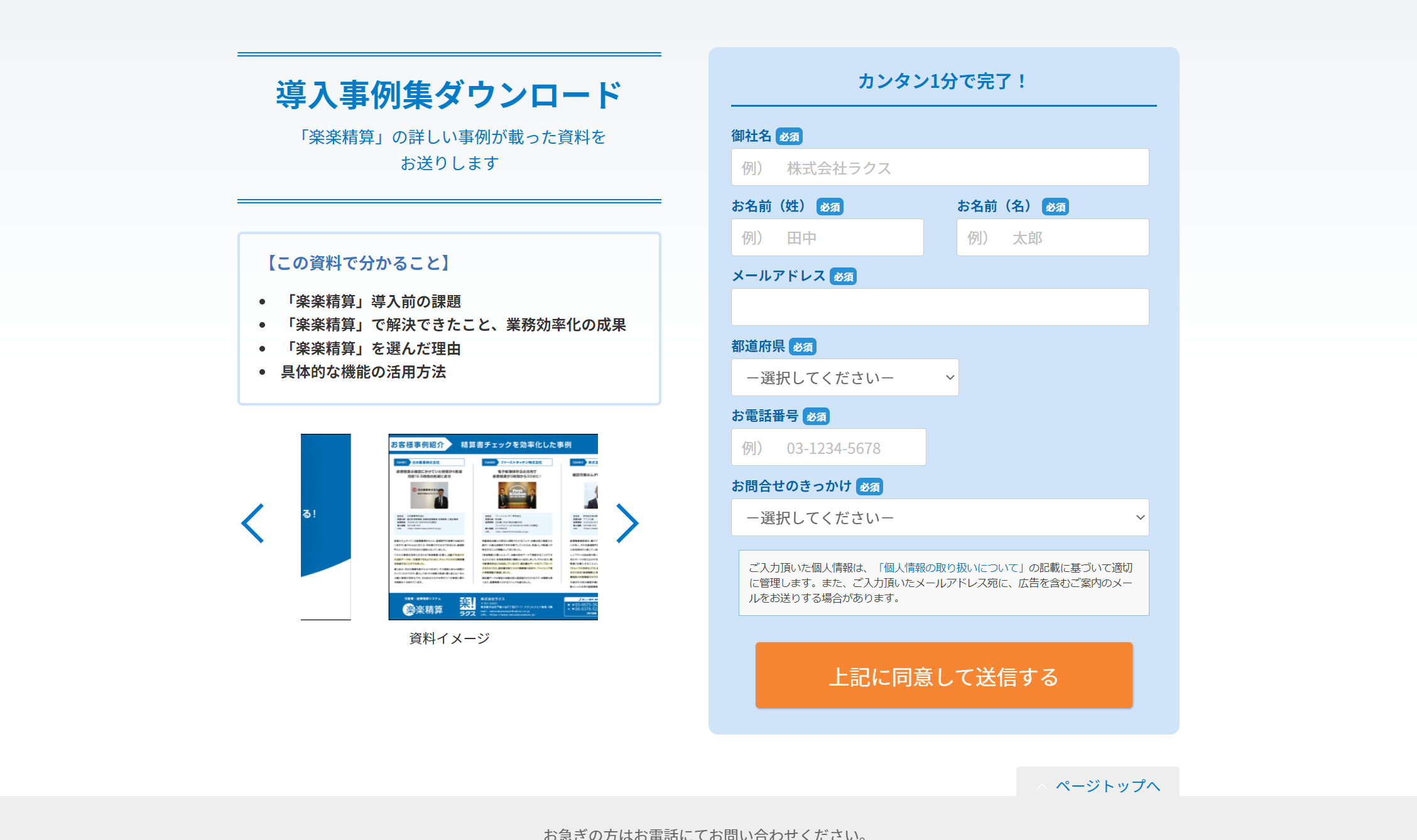Click the 「楽楽精算」を選んだ理由 bullet

tap(371, 348)
